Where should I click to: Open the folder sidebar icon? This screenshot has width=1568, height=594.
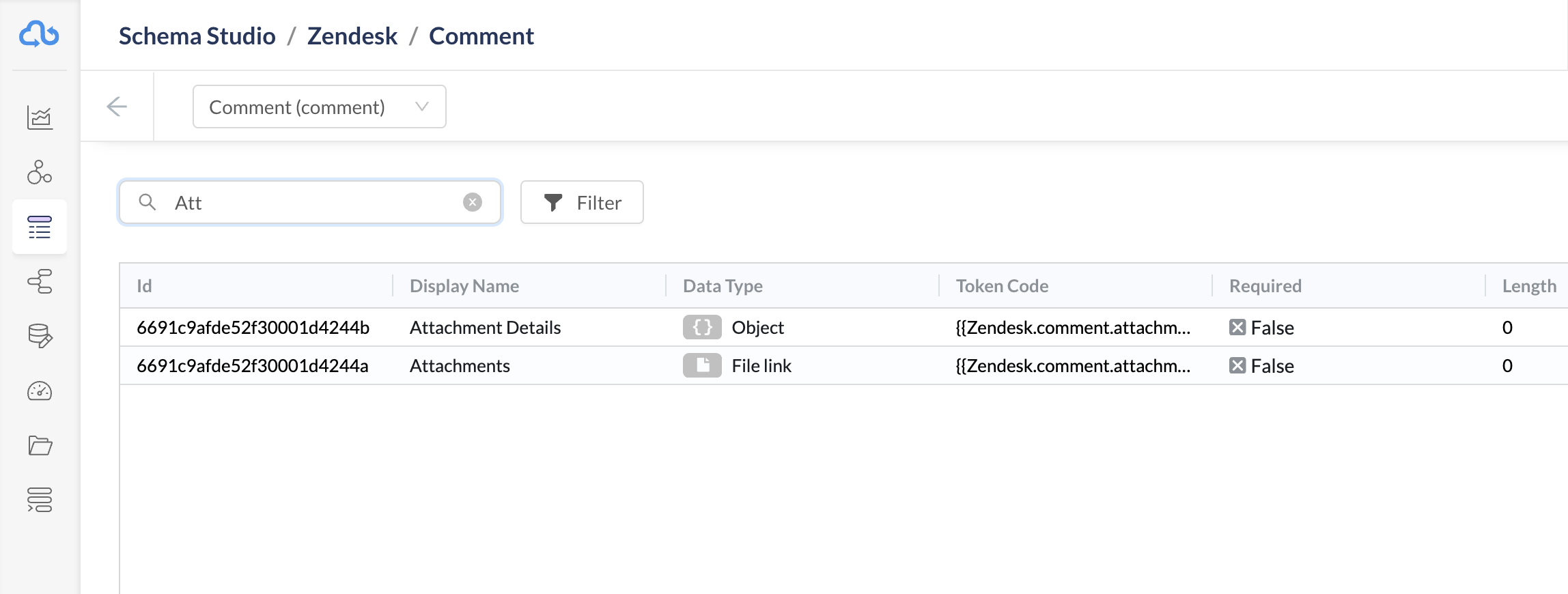pos(40,445)
